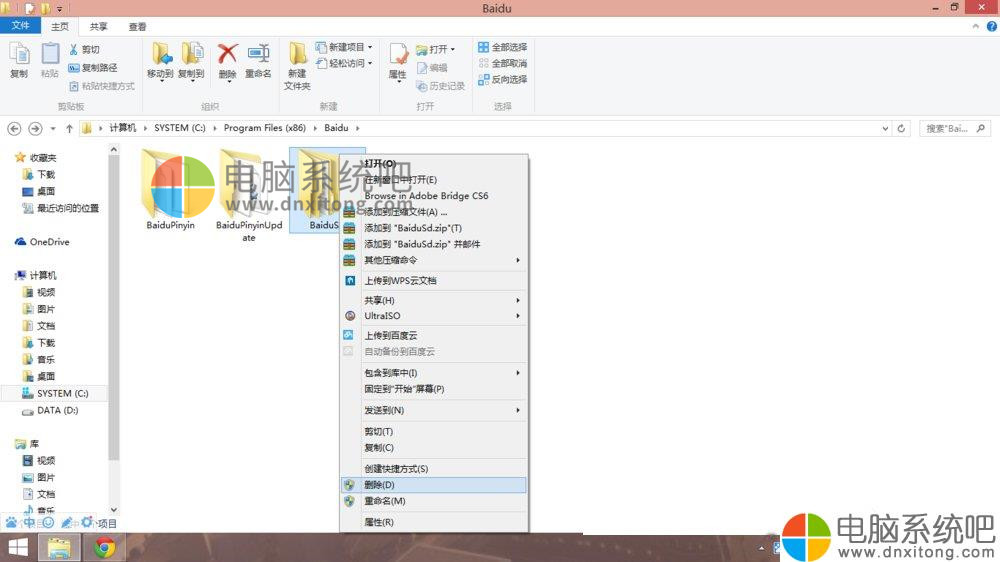Select SYSTEM (C:) in the navigation pane
The width and height of the screenshot is (1000, 562).
pyautogui.click(x=55, y=394)
